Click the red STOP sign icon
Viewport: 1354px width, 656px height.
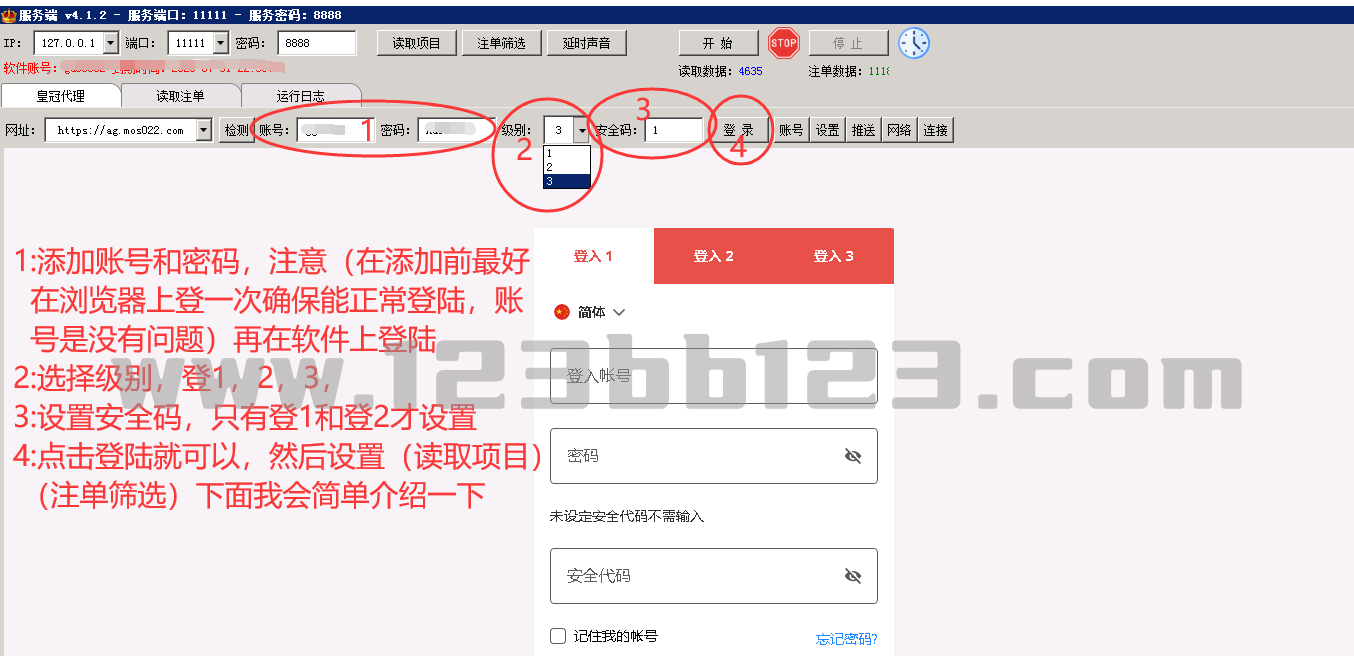click(x=784, y=43)
